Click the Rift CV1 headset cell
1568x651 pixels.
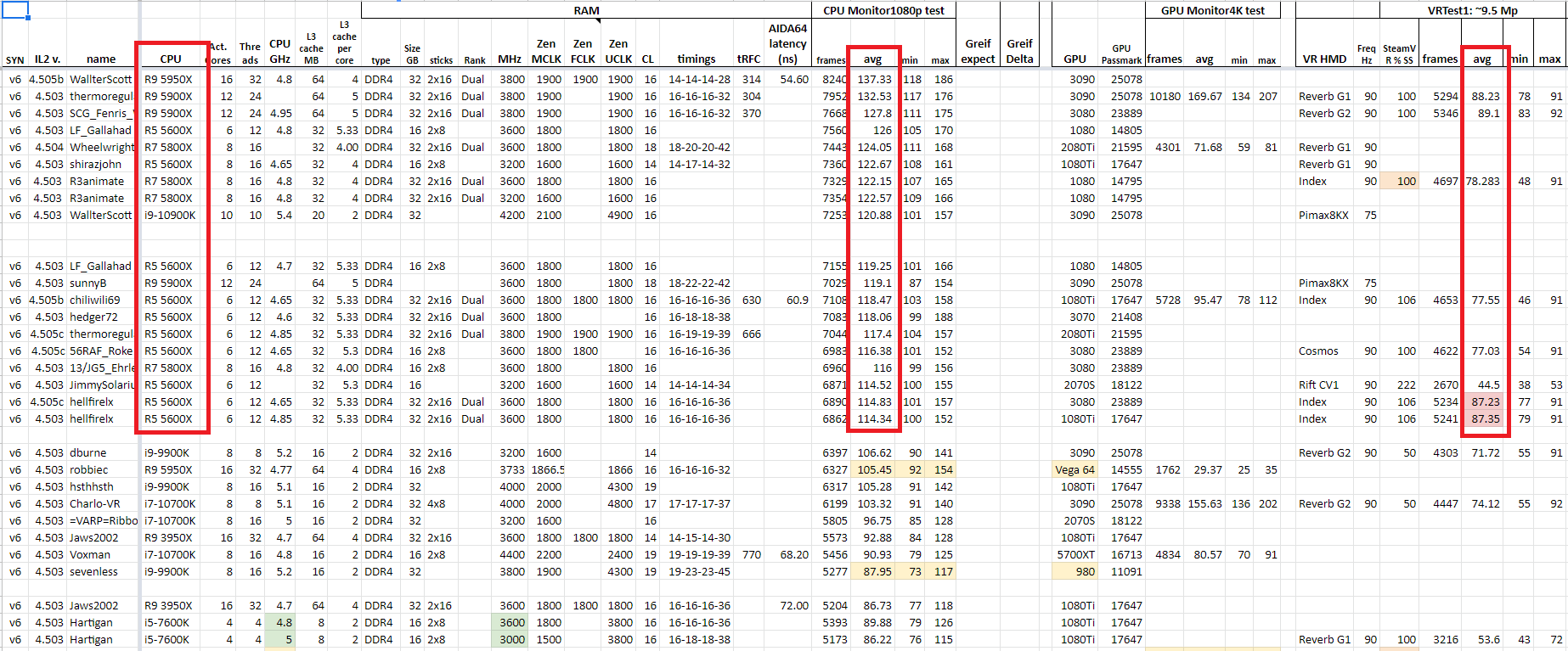coord(1318,384)
